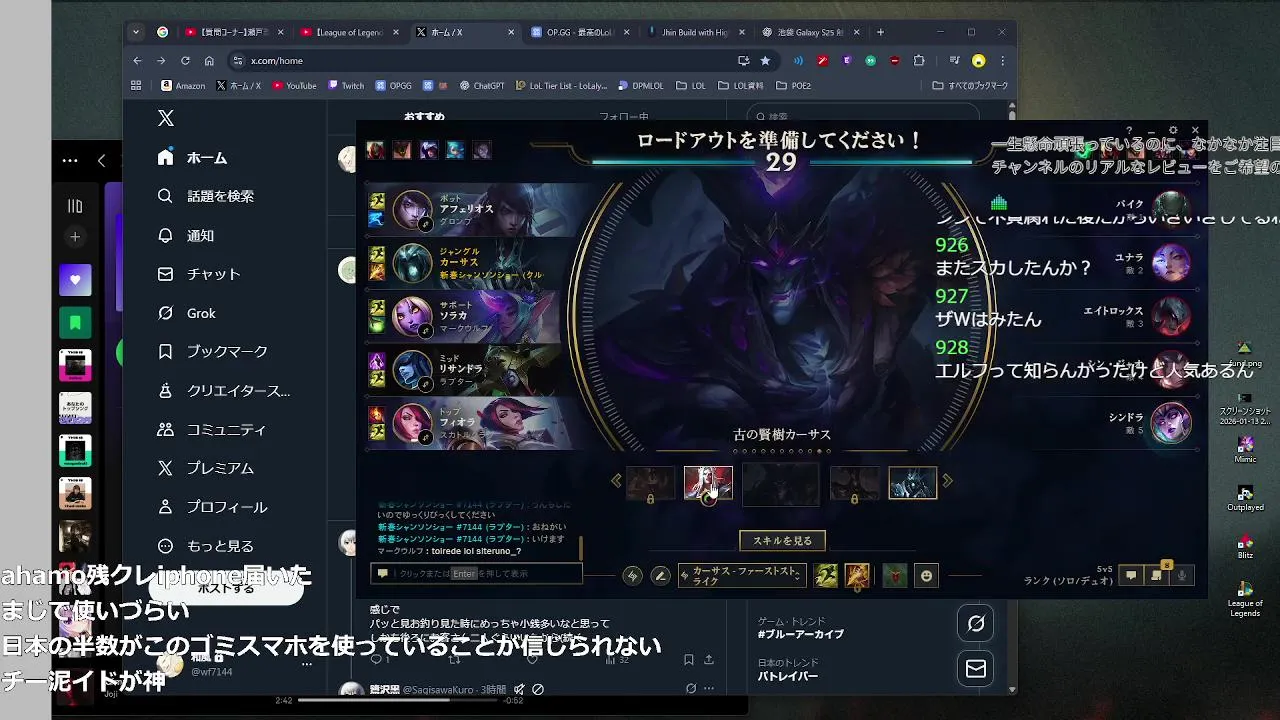1280x720 pixels.
Task: Click the LoL champion select chat input
Action: tap(476, 574)
